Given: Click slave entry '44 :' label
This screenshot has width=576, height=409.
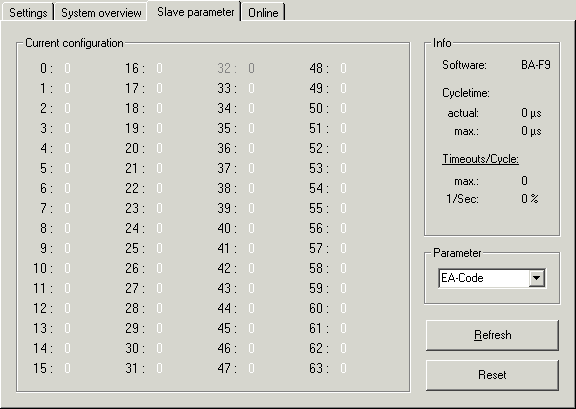Looking at the screenshot, I should 227,308.
